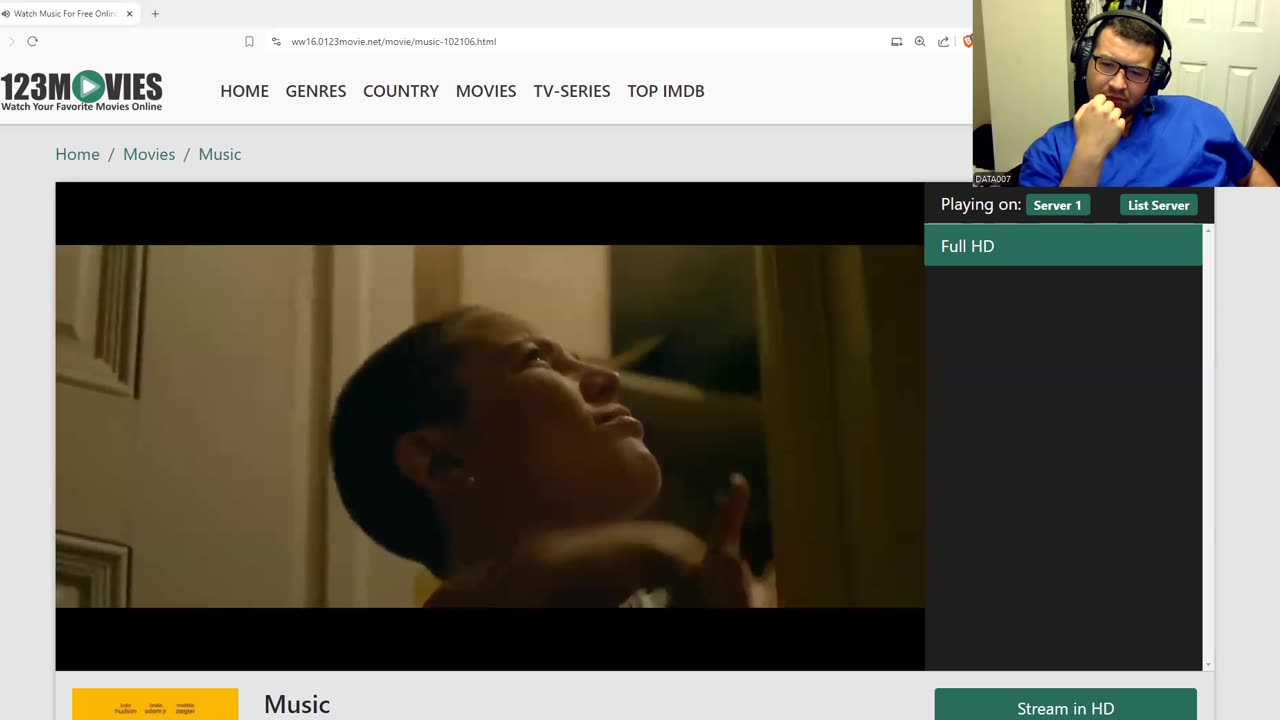This screenshot has width=1280, height=720.
Task: Open the List Server button
Action: click(x=1158, y=205)
